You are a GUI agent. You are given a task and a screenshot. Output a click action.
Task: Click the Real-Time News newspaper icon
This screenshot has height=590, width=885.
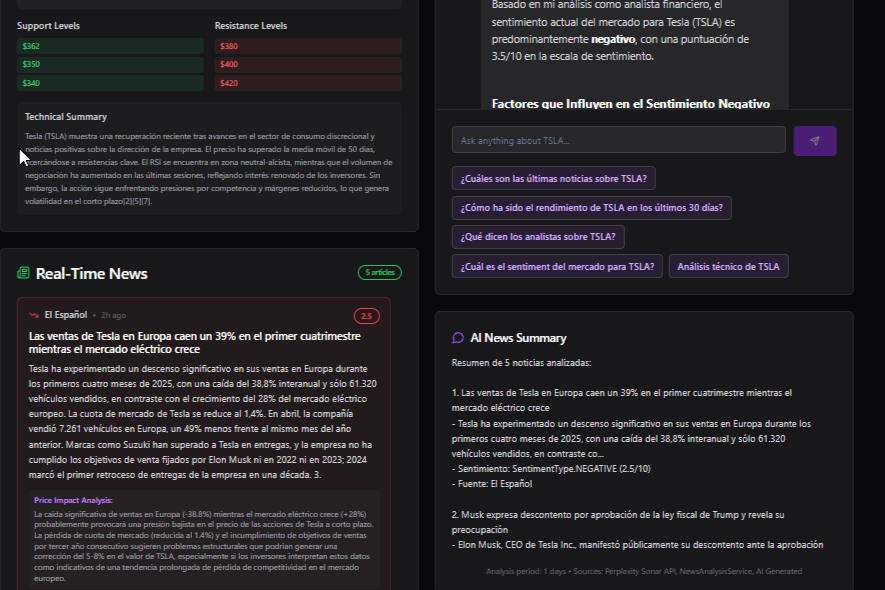(x=23, y=273)
